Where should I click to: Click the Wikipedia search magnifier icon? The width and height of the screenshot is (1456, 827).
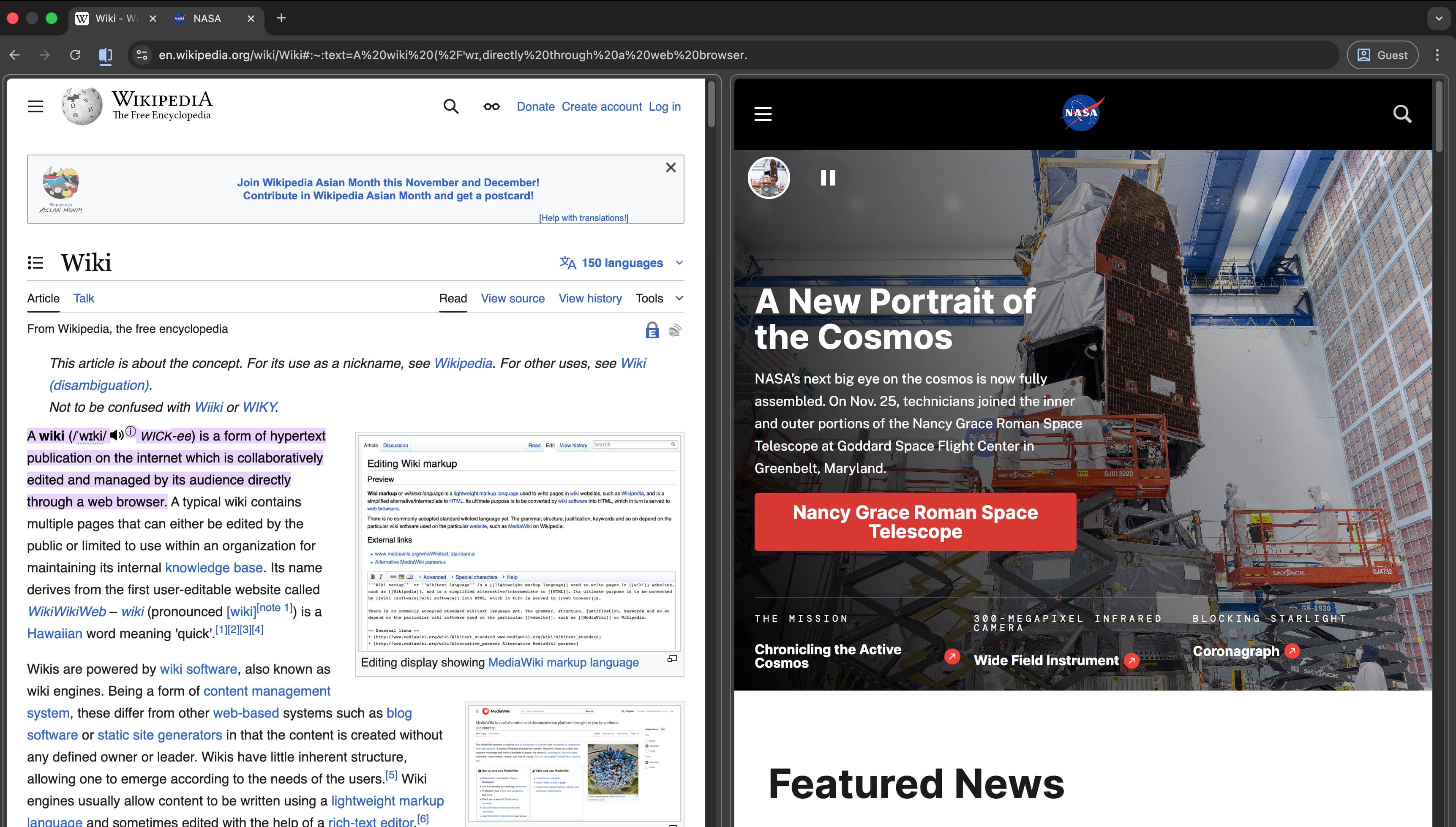[x=450, y=106]
